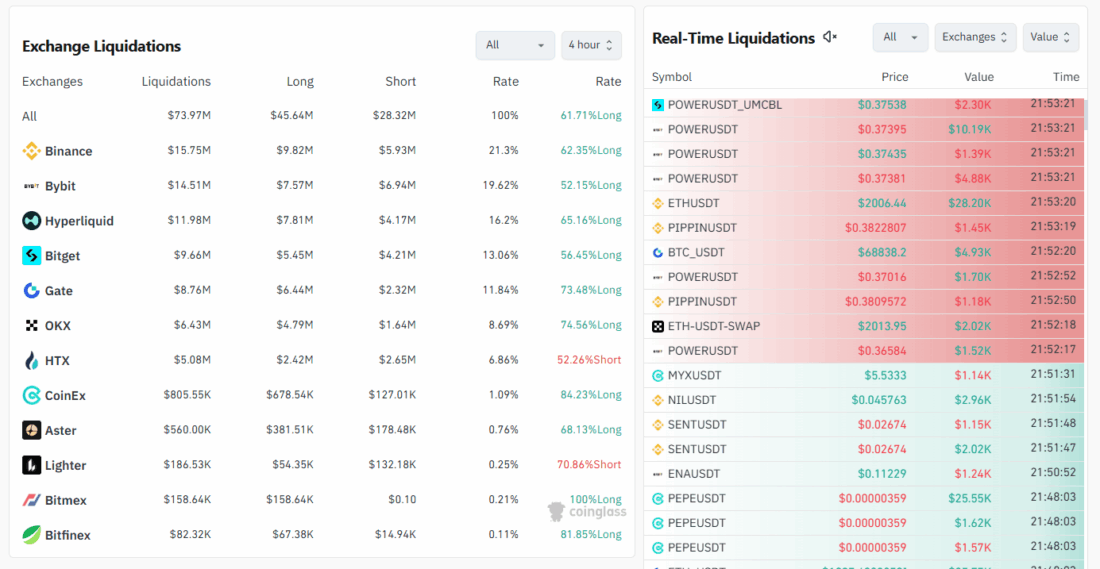Select the NILUSDT symbol row

point(864,401)
